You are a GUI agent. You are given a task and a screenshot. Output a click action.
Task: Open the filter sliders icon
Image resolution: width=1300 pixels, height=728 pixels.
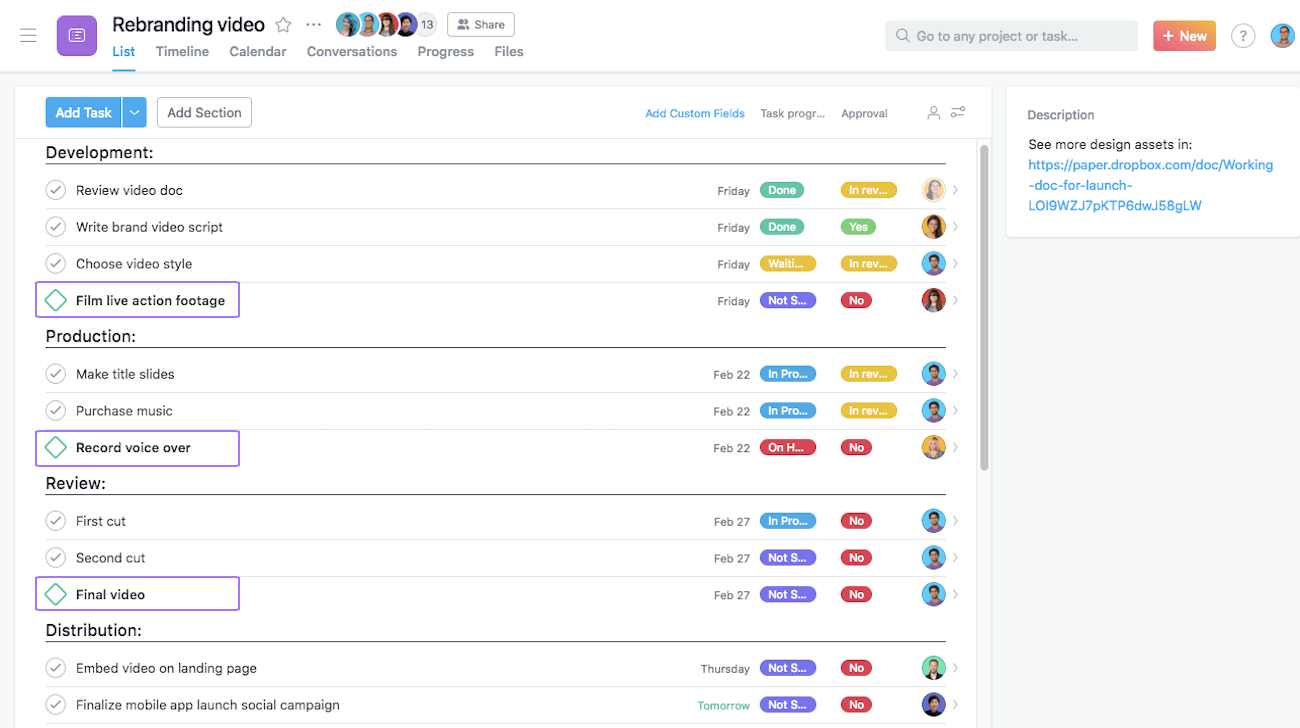pos(957,112)
